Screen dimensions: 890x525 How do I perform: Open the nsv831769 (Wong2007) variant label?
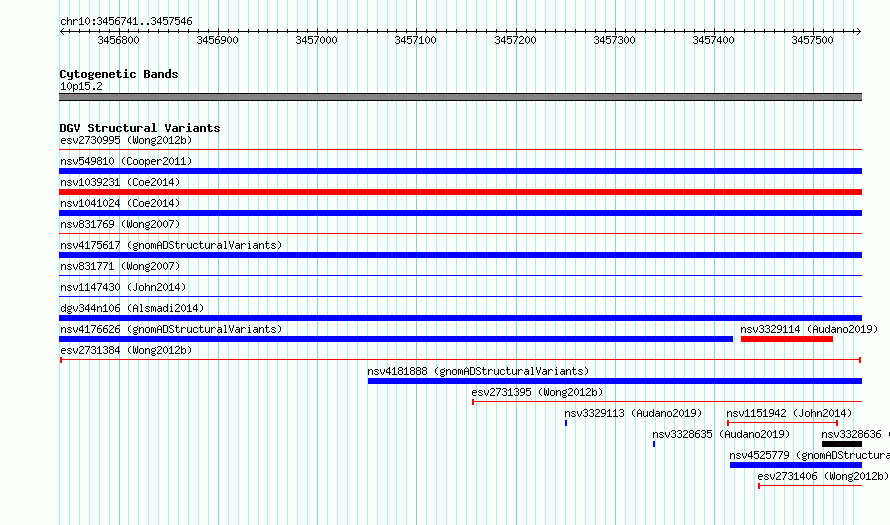click(120, 224)
